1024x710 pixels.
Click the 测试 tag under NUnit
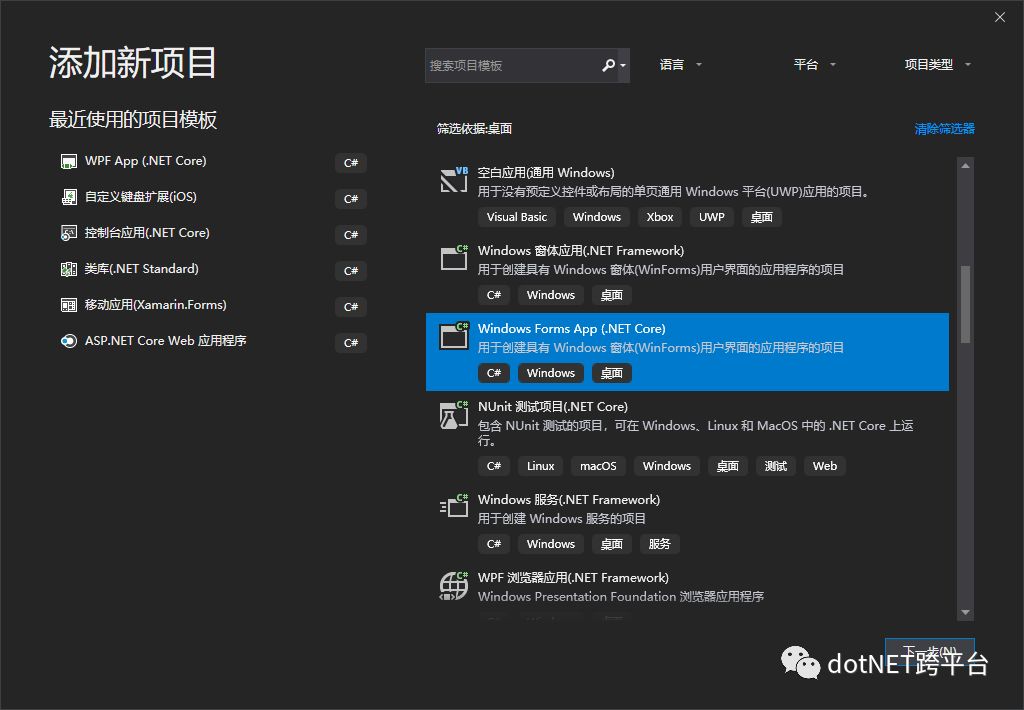click(776, 466)
